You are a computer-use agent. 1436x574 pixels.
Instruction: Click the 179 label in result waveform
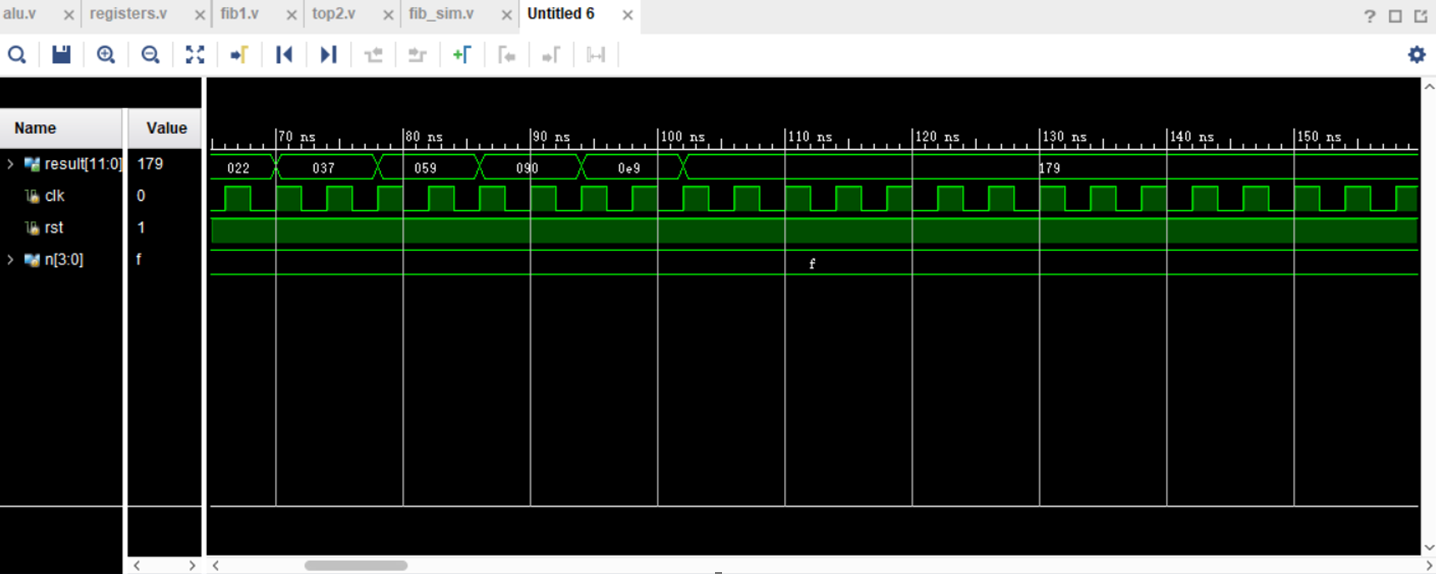click(x=1049, y=168)
